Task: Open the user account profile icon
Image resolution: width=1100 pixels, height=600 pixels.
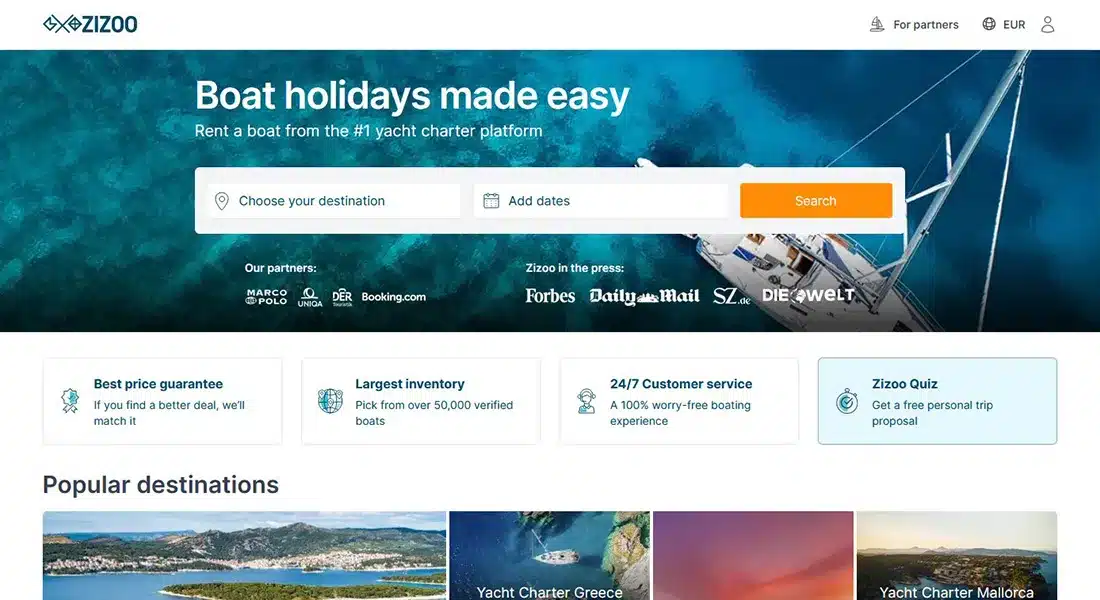Action: [1047, 25]
